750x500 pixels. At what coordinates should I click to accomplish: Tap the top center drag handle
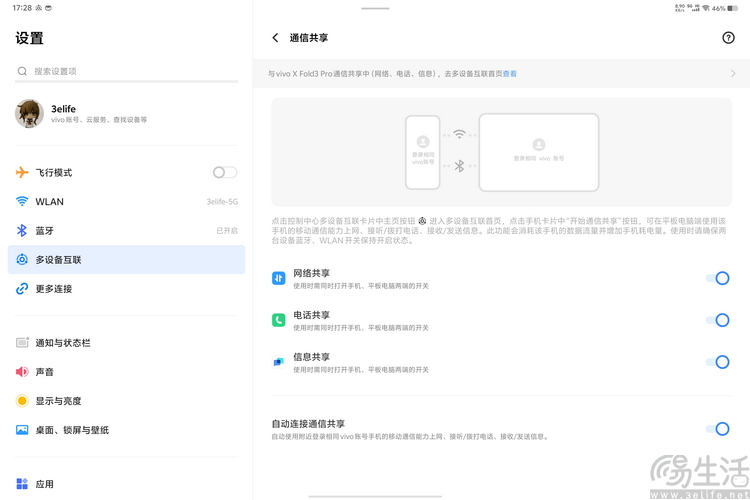tap(375, 8)
